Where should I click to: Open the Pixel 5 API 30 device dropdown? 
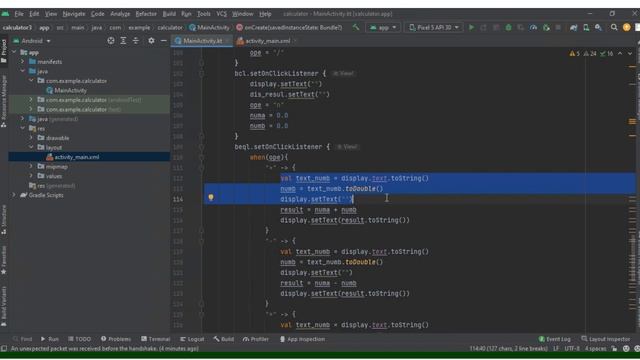(434, 27)
